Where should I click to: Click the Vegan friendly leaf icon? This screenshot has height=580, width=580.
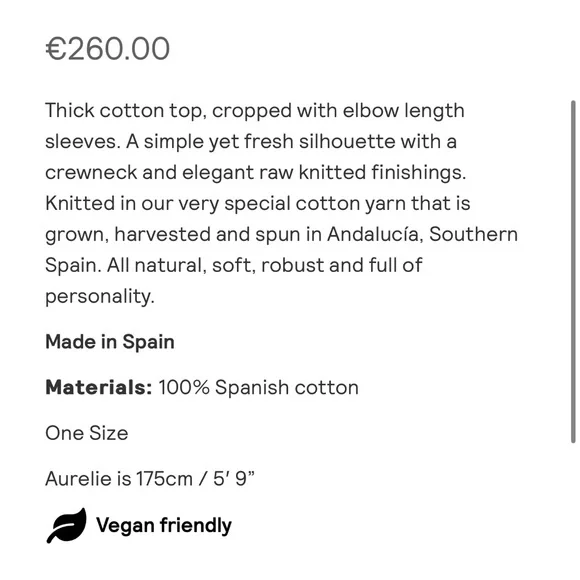coord(67,526)
